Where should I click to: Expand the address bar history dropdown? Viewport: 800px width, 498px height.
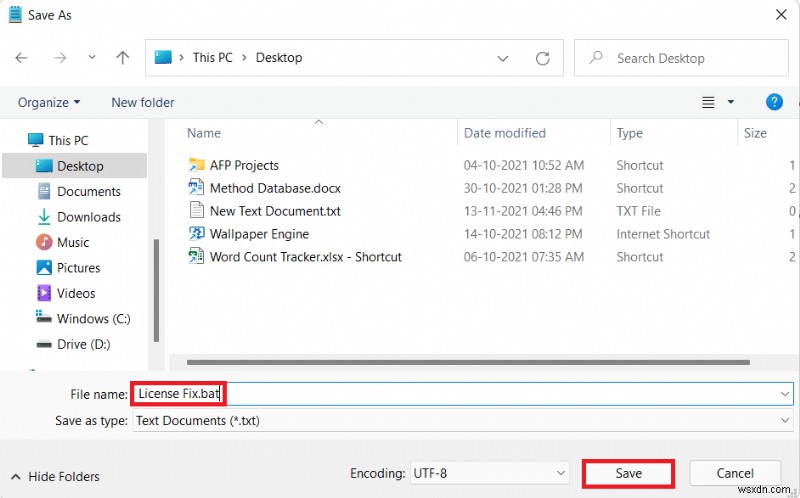point(503,58)
